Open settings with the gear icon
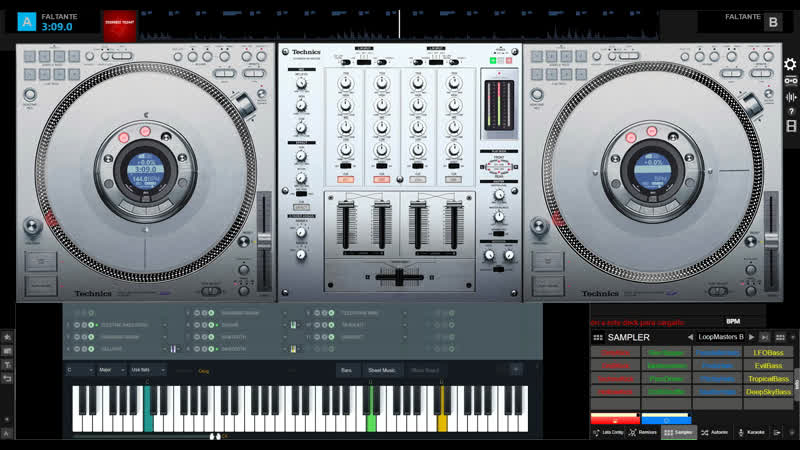800x450 pixels. [790, 64]
